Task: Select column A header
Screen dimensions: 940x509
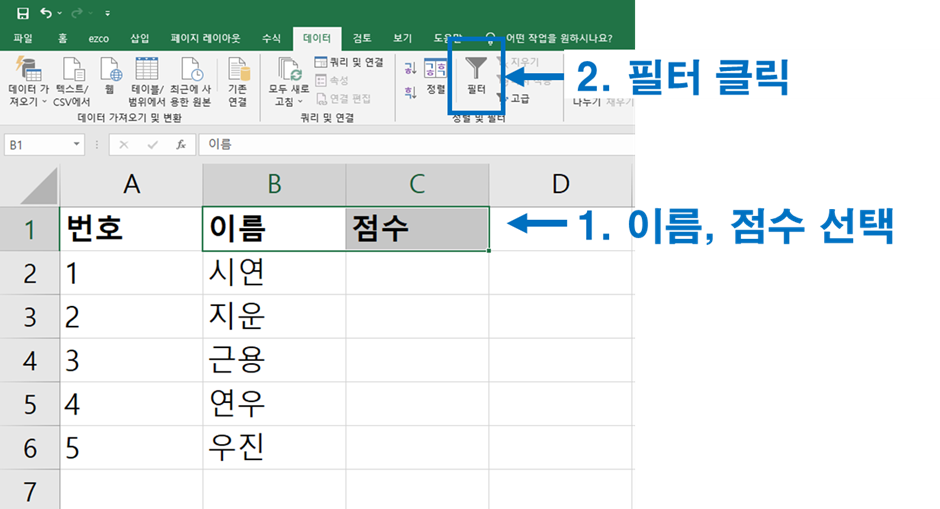Action: (x=131, y=185)
